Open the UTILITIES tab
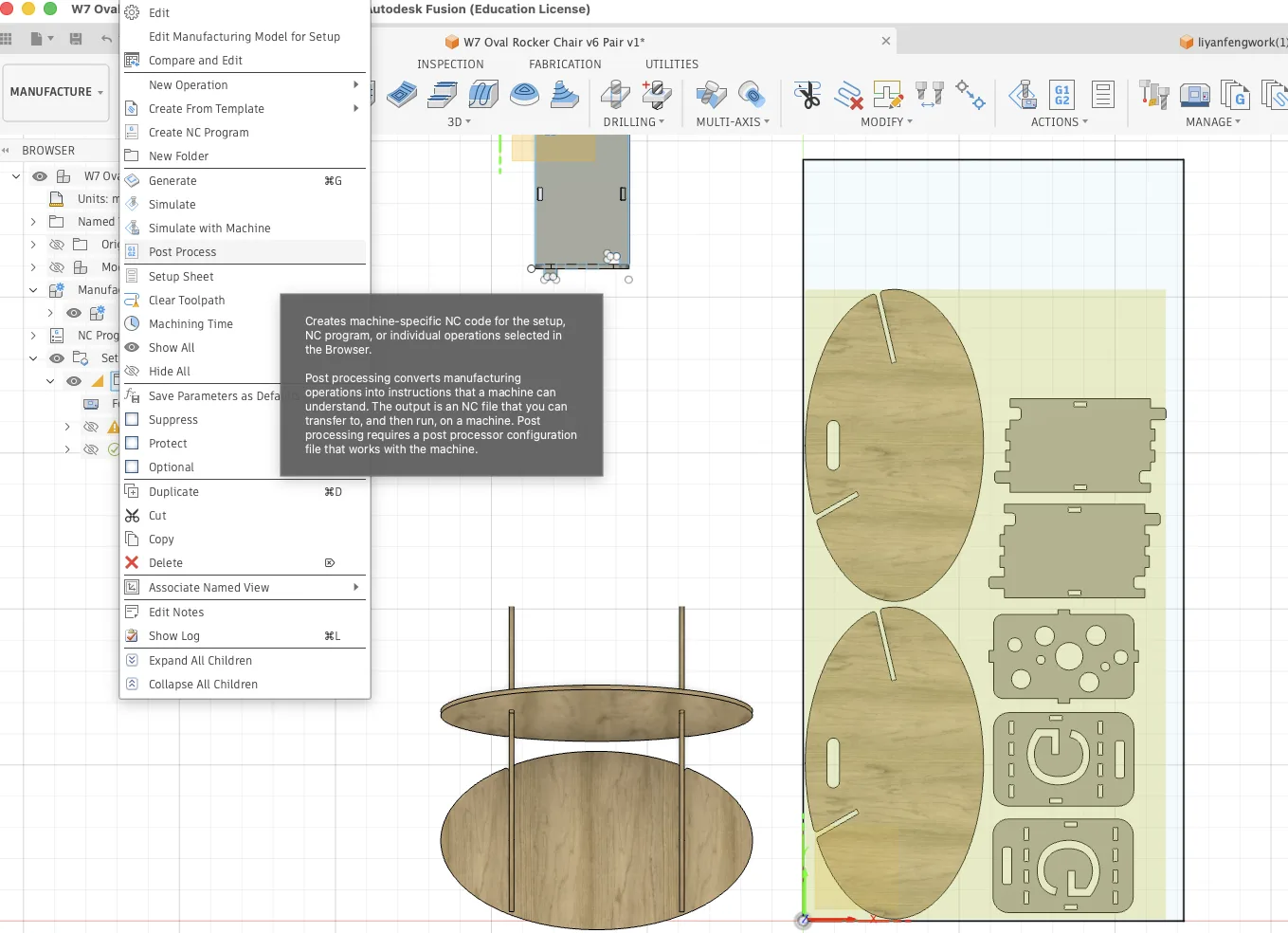Screen dimensions: 1288x933 click(671, 64)
